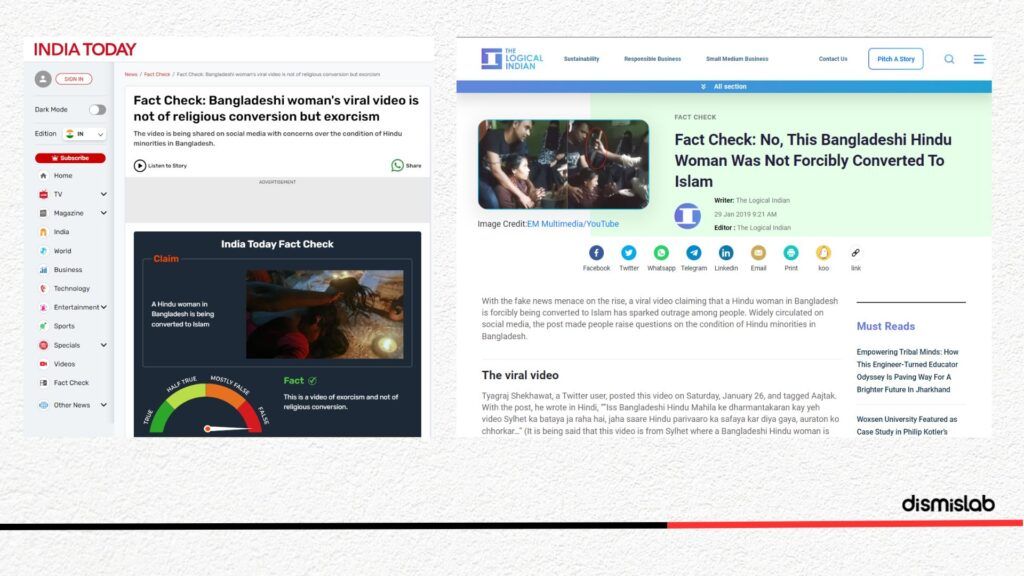The image size is (1024, 576).
Task: Open the hamburger menu icon
Action: click(979, 59)
